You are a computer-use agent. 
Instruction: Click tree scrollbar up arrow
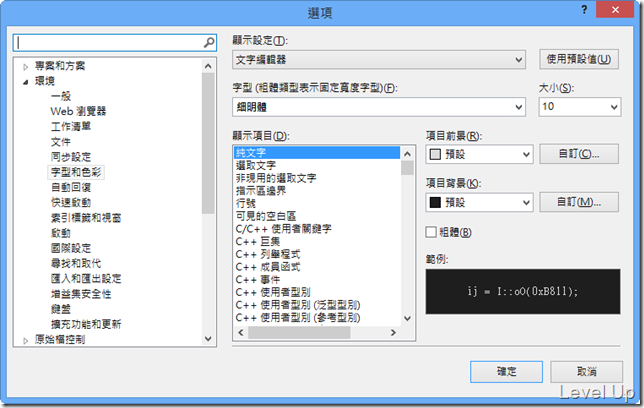[208, 66]
